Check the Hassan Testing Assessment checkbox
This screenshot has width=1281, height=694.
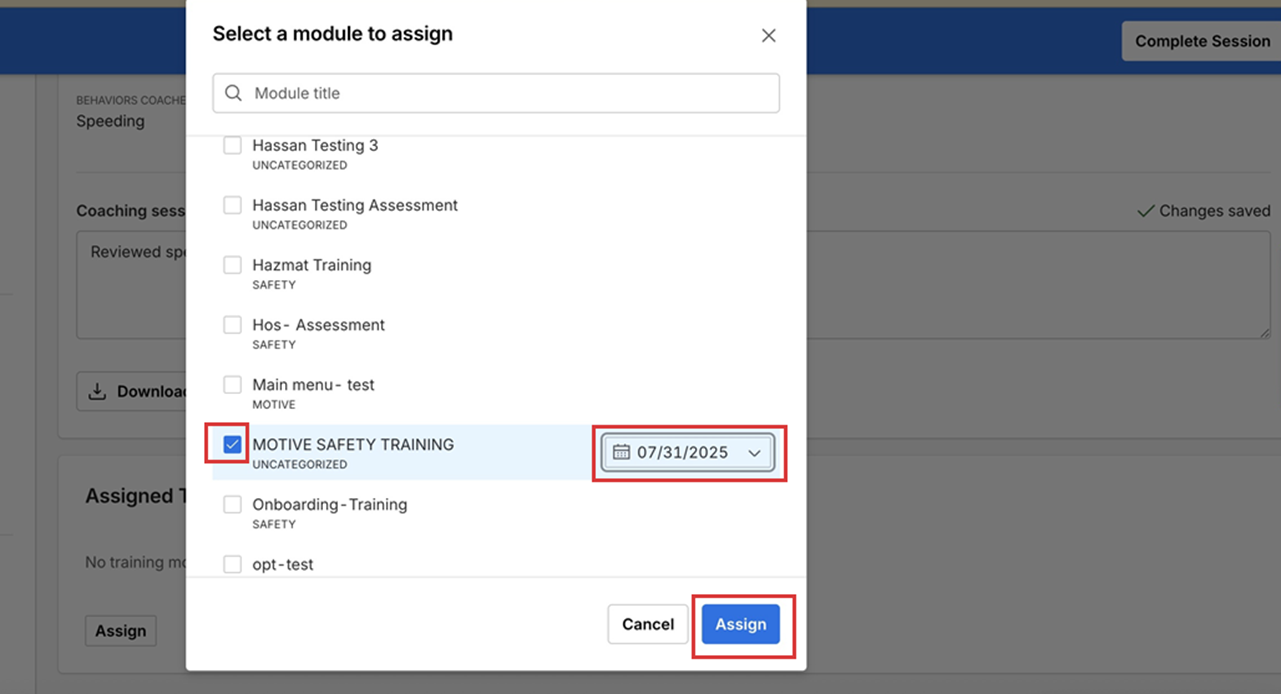pyautogui.click(x=232, y=205)
